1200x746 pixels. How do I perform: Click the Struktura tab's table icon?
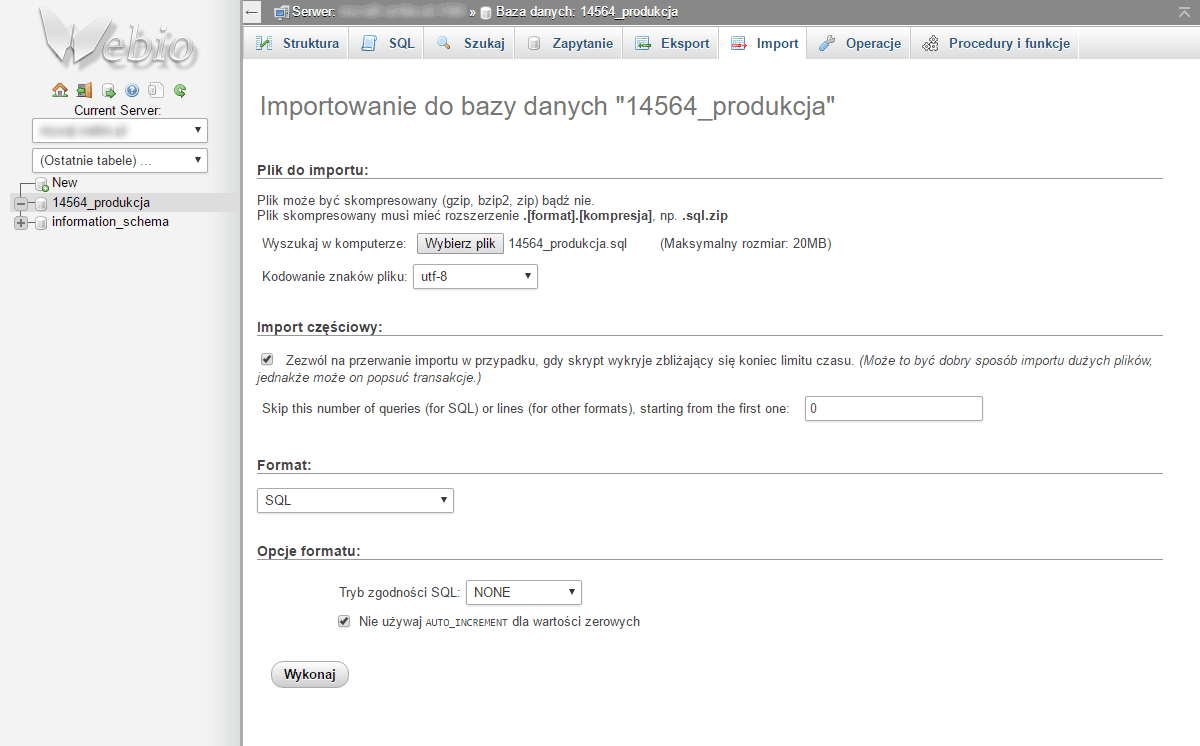(x=264, y=43)
